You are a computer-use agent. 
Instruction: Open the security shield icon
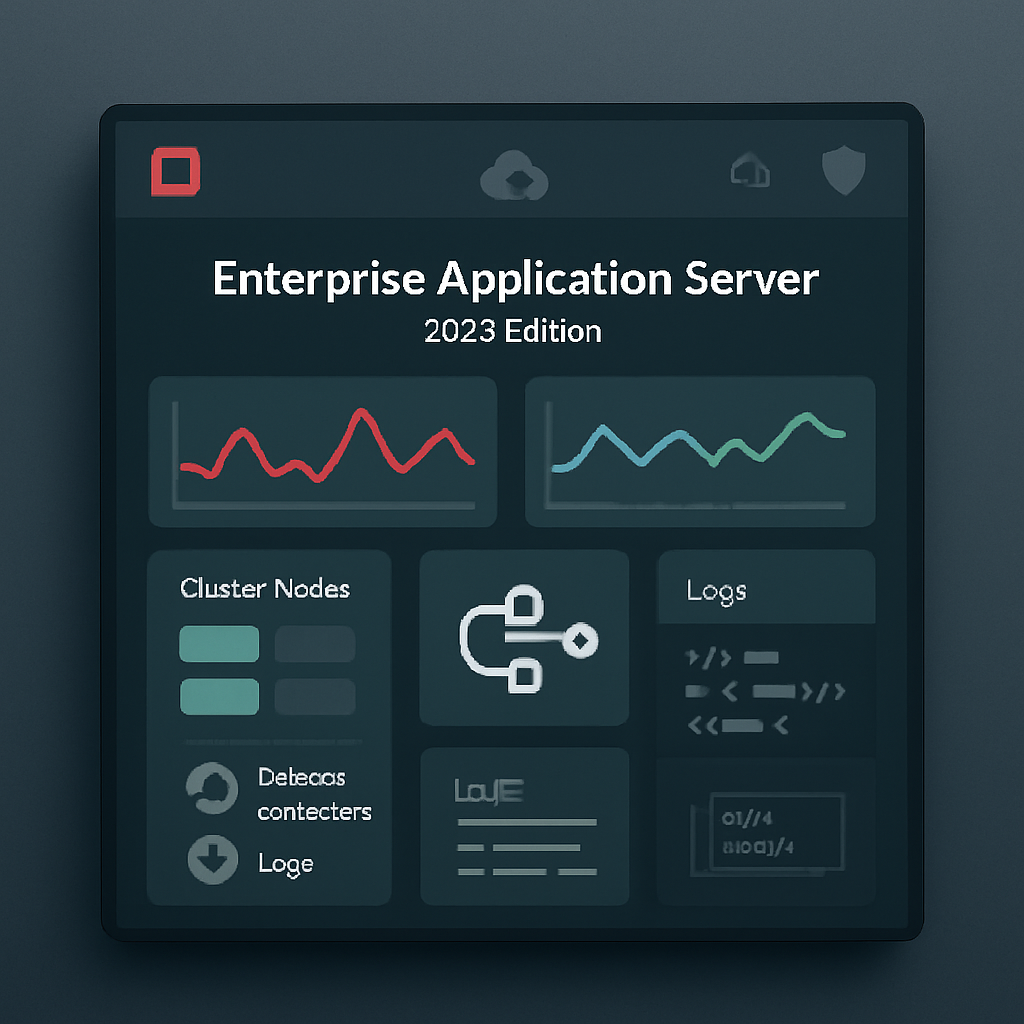pos(843,171)
